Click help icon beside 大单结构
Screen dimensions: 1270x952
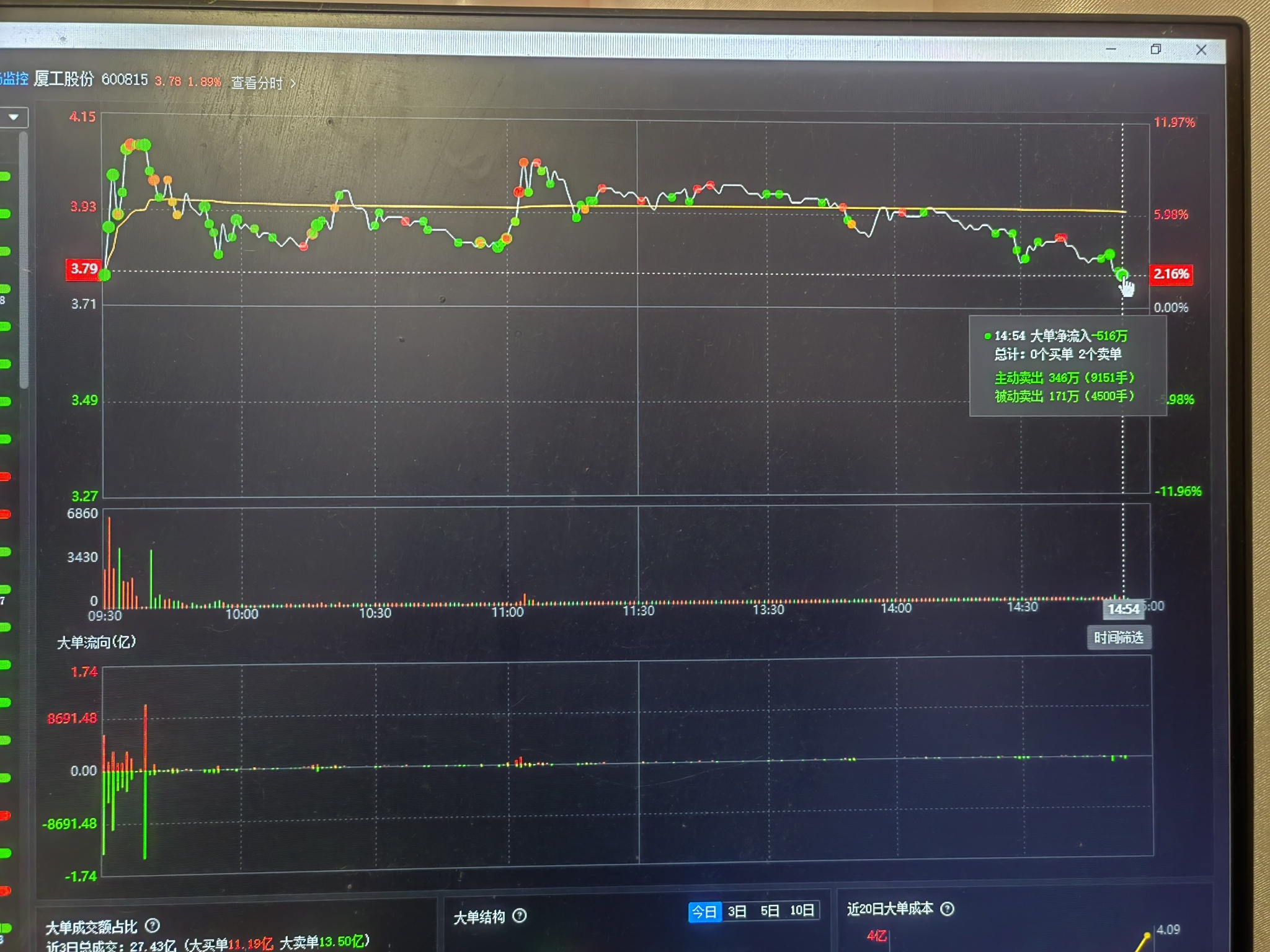(x=520, y=915)
